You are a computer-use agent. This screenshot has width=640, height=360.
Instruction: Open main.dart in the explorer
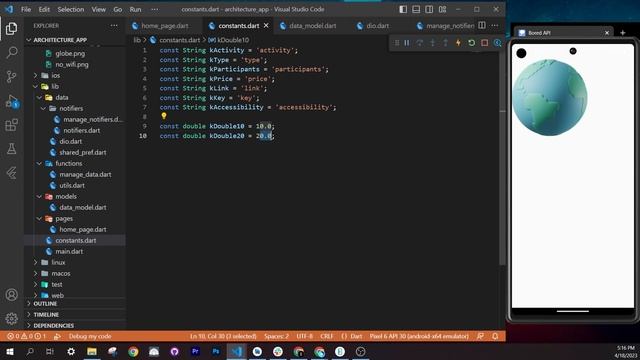coord(69,251)
